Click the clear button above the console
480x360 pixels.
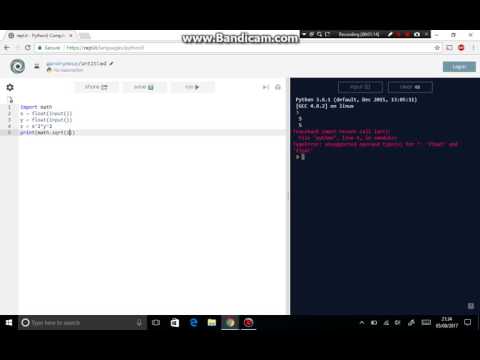pos(410,87)
